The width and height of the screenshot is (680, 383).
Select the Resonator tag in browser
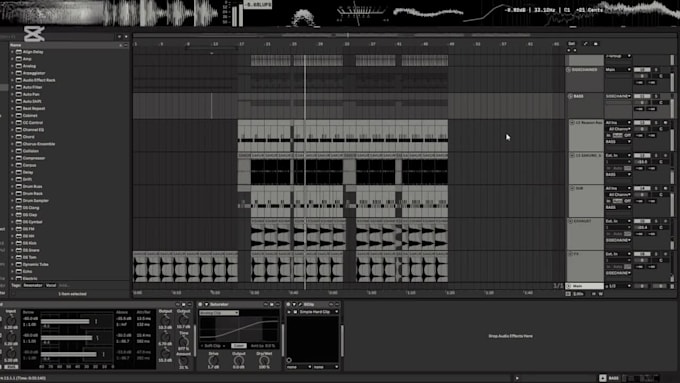point(33,286)
